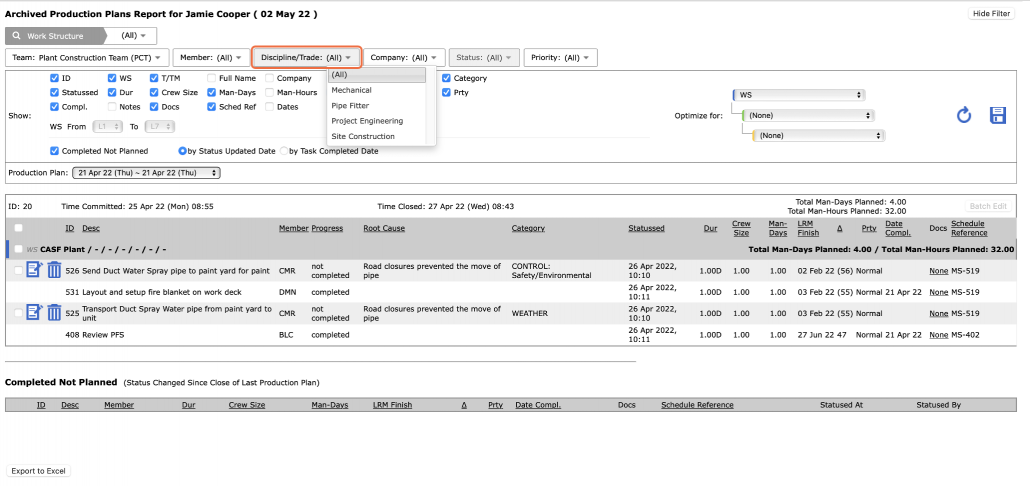
Task: Select (All) in Discipline/Trade list
Action: click(376, 75)
